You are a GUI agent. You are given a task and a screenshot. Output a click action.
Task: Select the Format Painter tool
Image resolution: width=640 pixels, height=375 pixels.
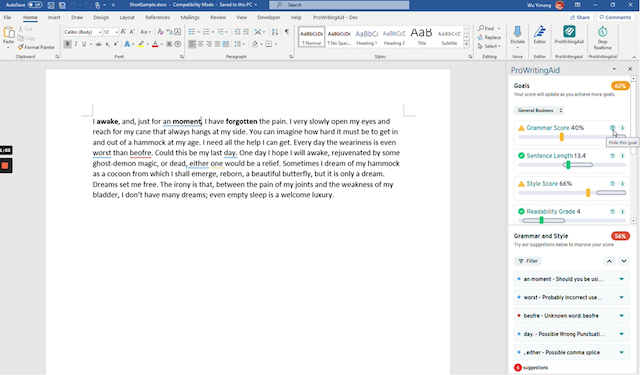click(36, 47)
